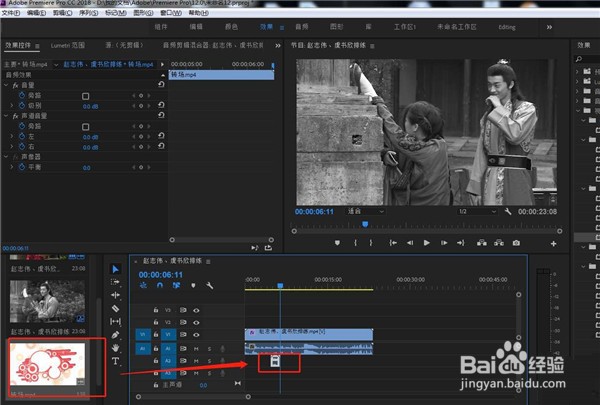Collapse the 声道音量 effect group
The height and width of the screenshot is (405, 600).
coord(6,116)
